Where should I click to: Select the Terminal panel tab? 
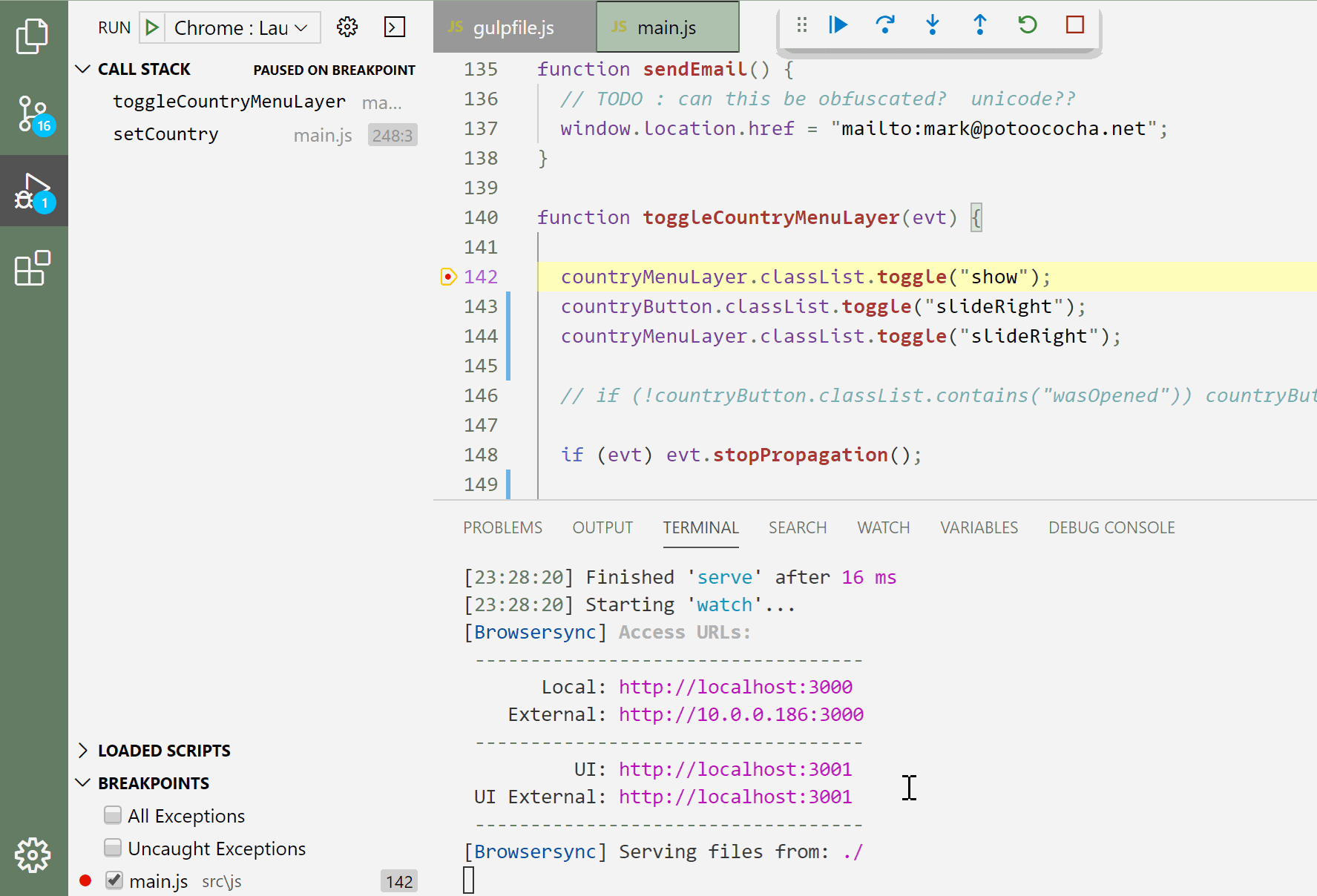tap(700, 527)
